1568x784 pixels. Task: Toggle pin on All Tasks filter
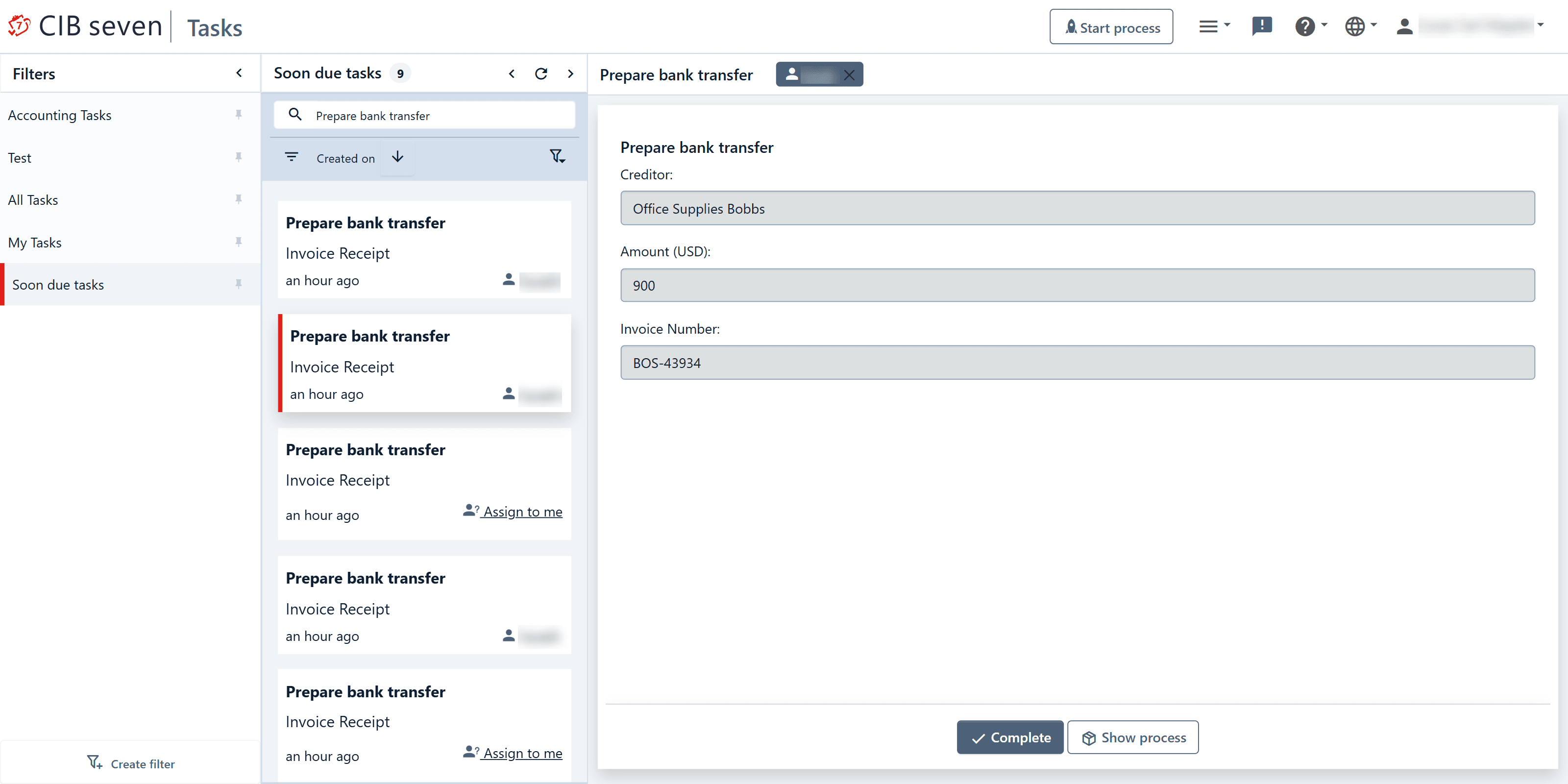[x=239, y=199]
